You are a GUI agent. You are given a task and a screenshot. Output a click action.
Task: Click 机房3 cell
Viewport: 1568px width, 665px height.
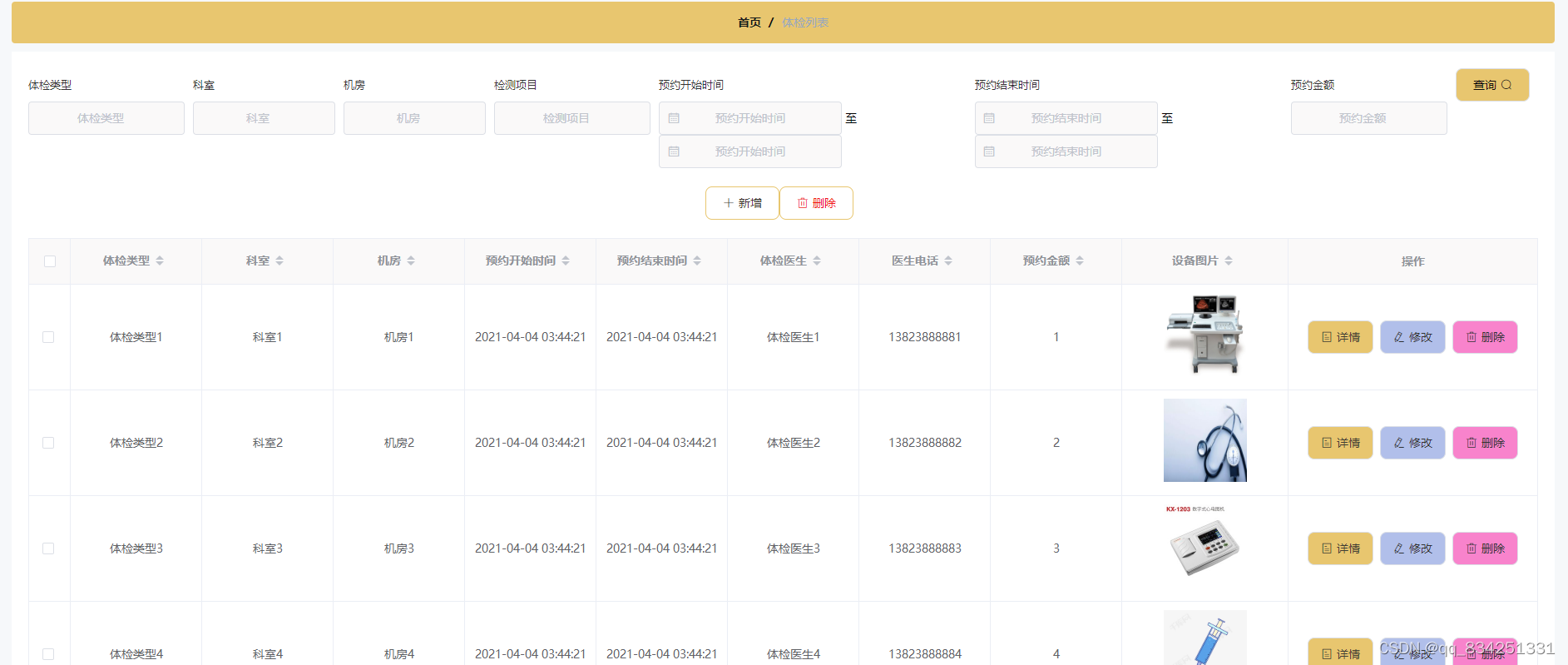click(398, 548)
